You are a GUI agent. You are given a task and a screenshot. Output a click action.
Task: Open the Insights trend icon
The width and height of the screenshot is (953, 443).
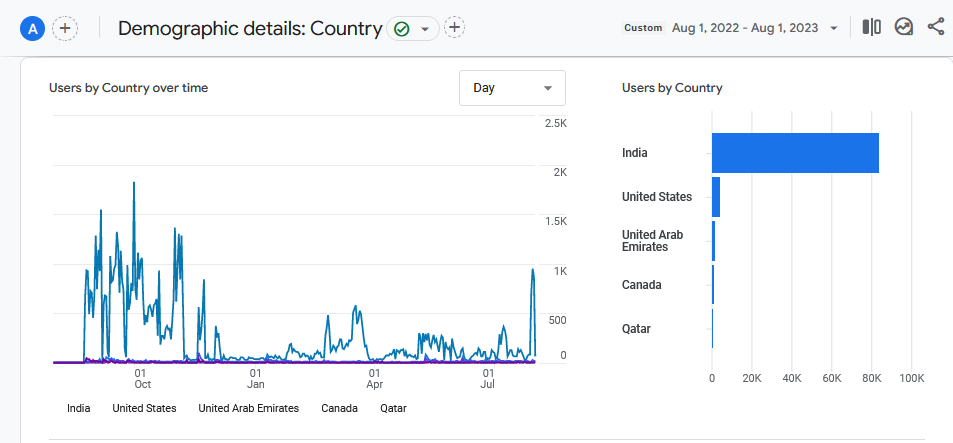[x=904, y=28]
